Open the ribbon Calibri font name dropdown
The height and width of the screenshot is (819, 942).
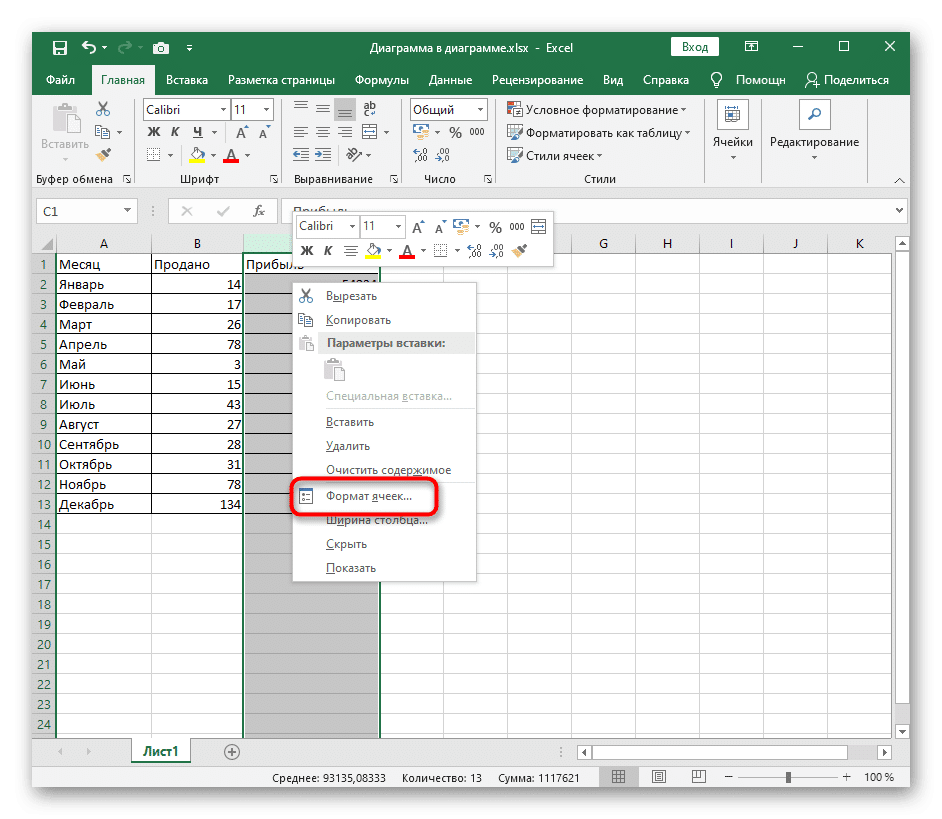click(221, 110)
